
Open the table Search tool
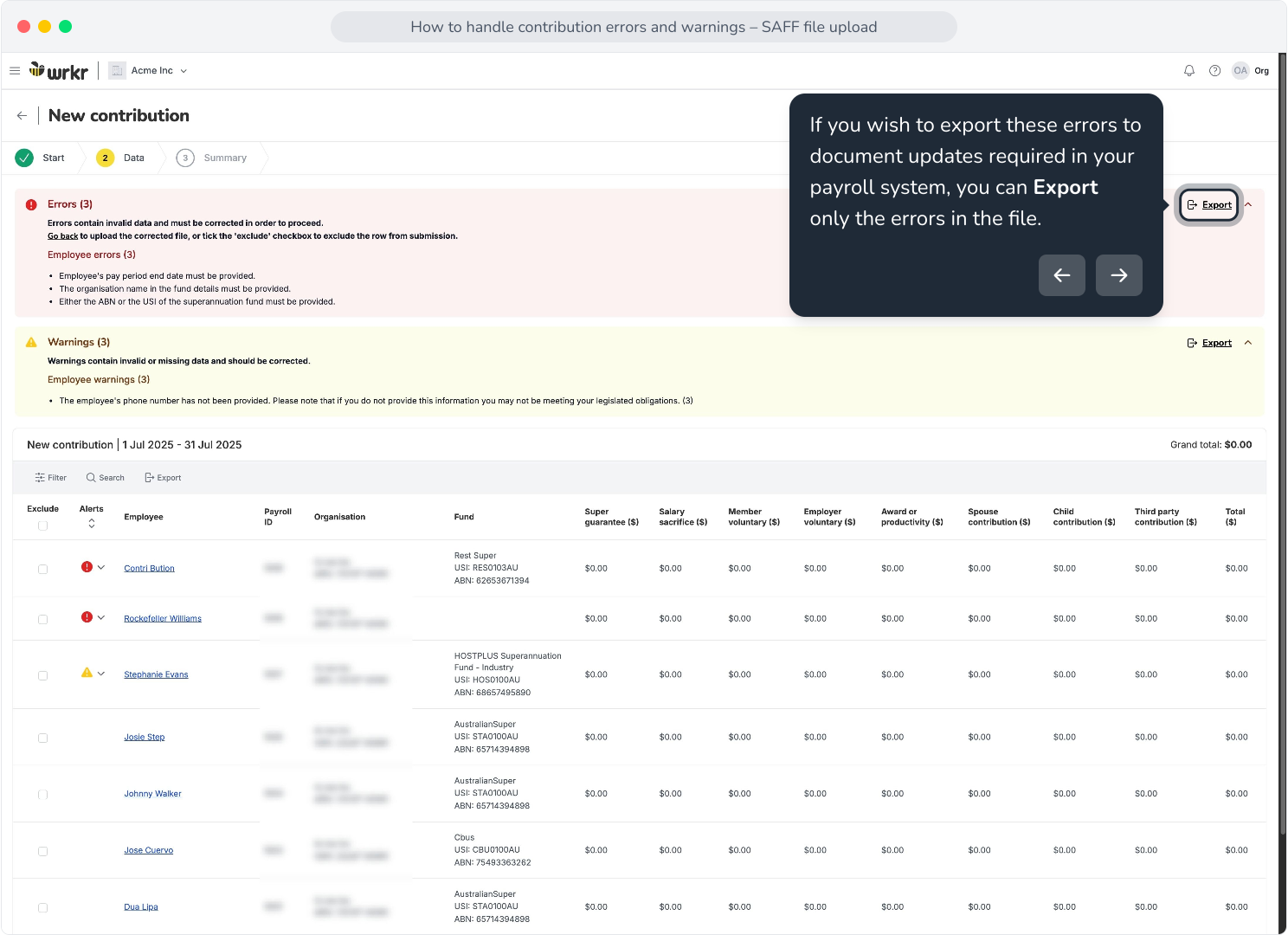[105, 478]
